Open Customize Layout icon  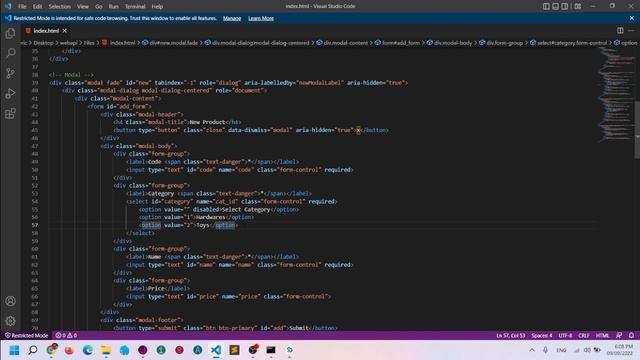pyautogui.click(x=578, y=6)
